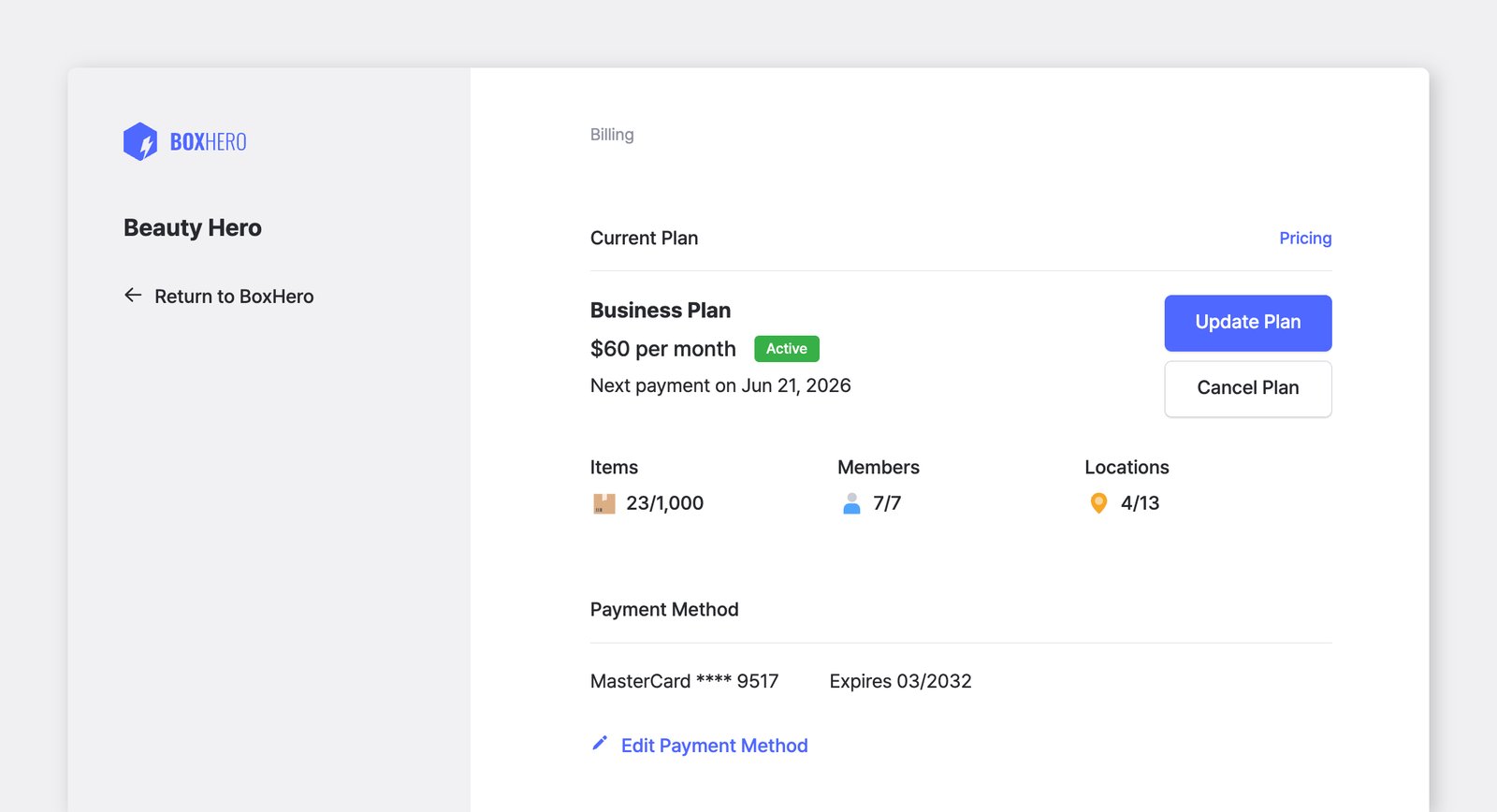Click the pencil icon for editing payment
The width and height of the screenshot is (1497, 812).
pos(600,743)
